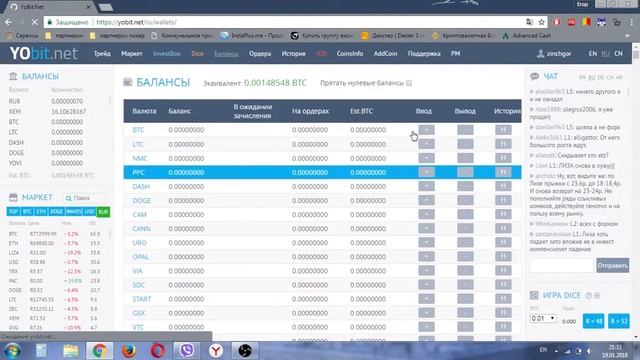Select the RUR market tab

(x=103, y=211)
